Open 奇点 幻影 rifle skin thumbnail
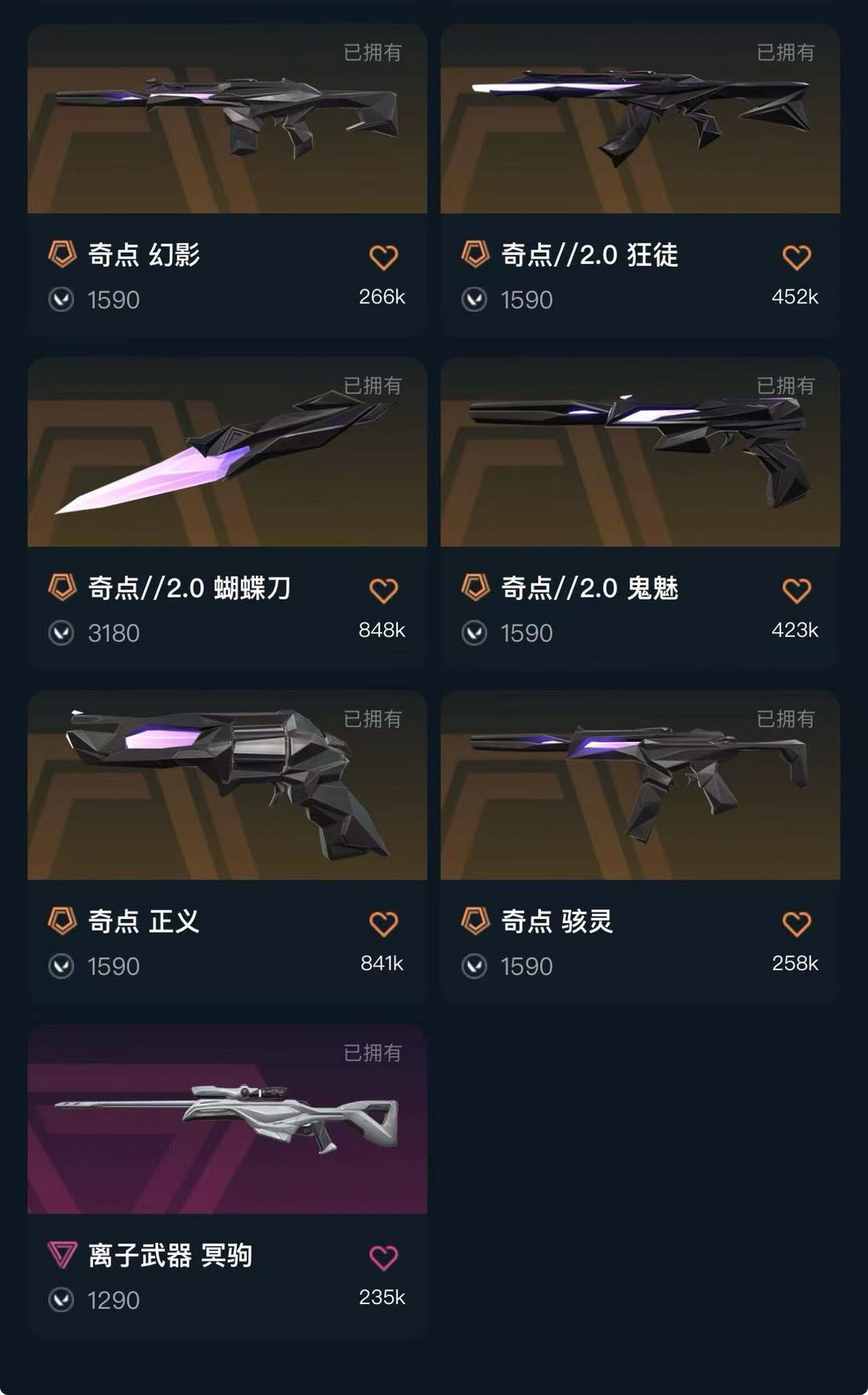 click(x=227, y=119)
